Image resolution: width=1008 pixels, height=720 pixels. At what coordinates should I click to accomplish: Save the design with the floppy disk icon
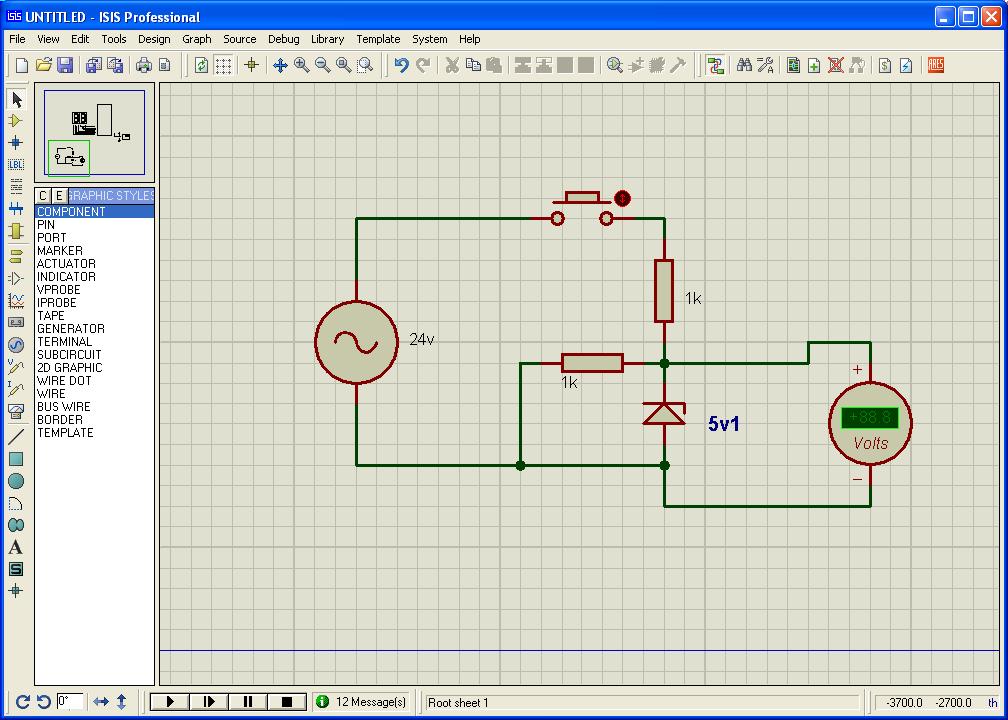(65, 65)
